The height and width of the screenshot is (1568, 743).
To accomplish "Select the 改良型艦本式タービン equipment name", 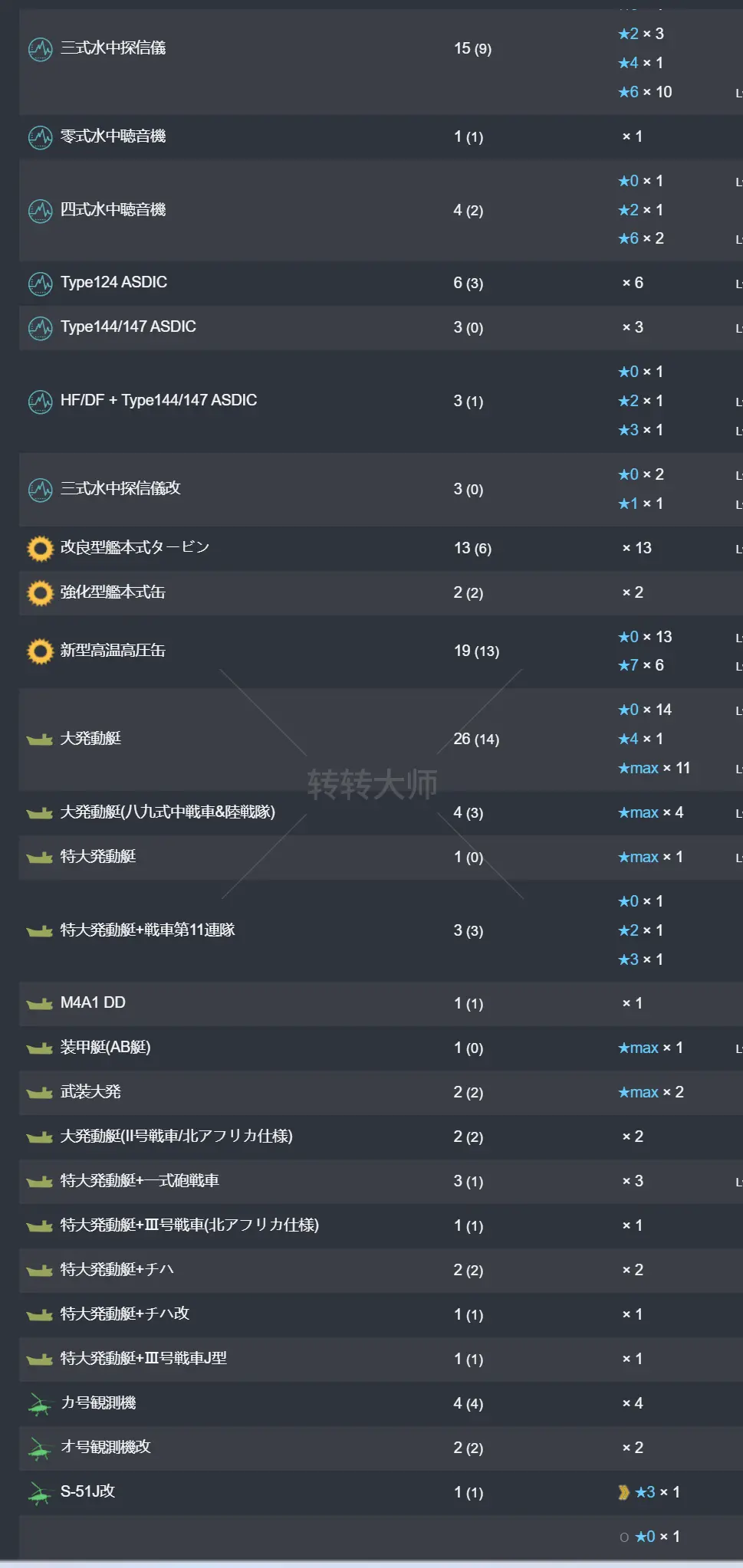I will 135,547.
